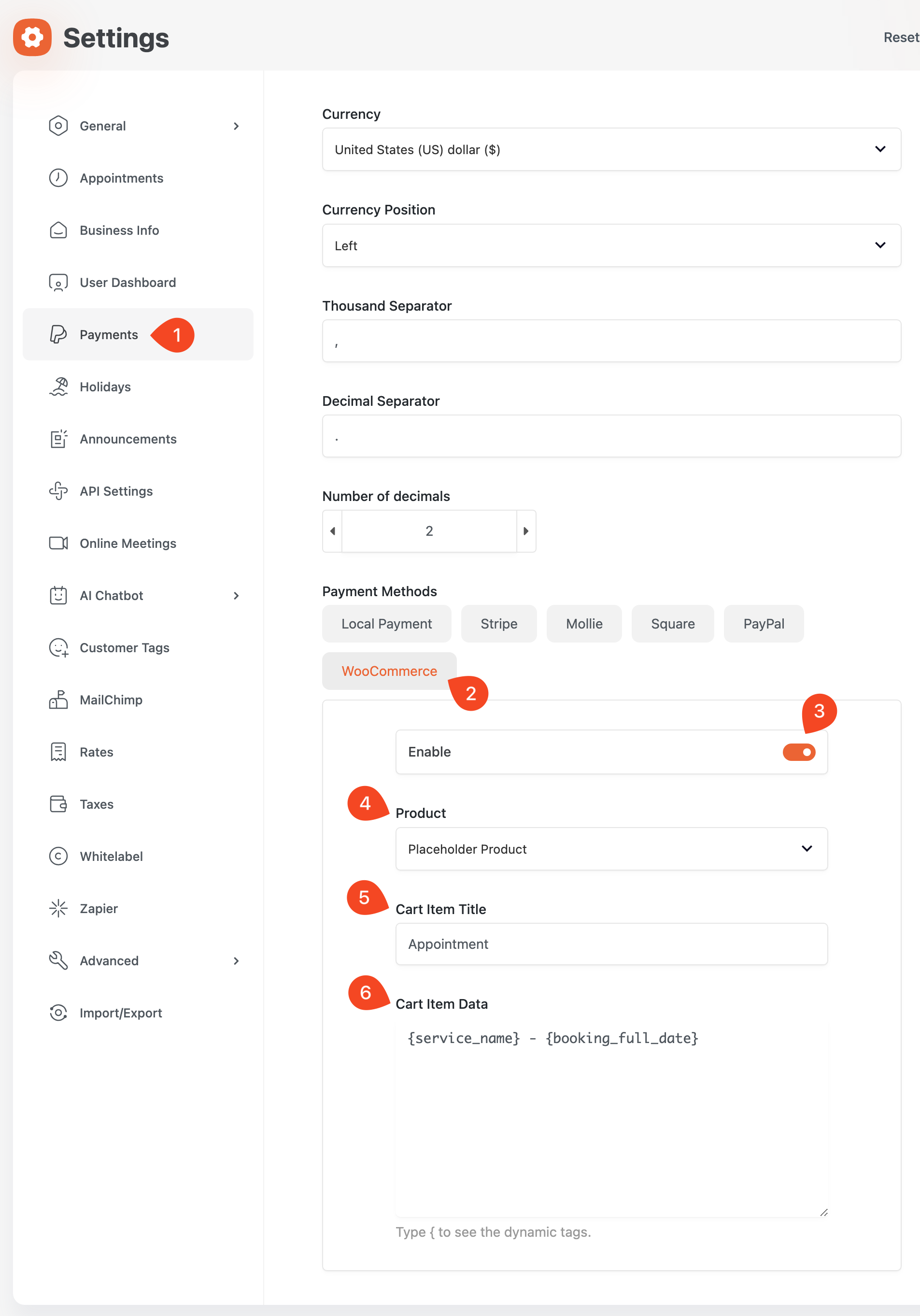
Task: Click into the Cart Item Title field
Action: [x=611, y=944]
